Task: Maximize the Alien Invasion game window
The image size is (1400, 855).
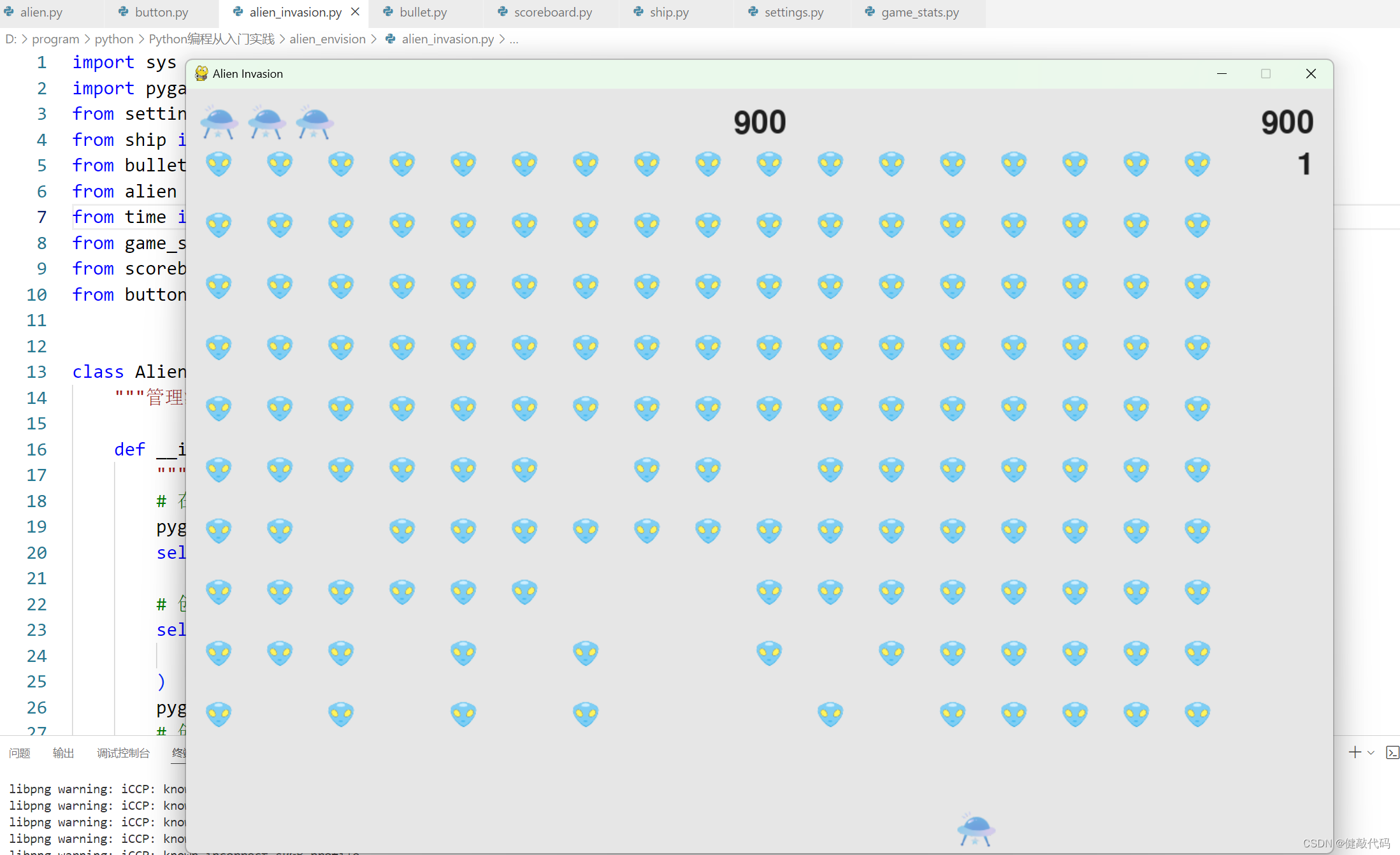Action: [x=1266, y=74]
